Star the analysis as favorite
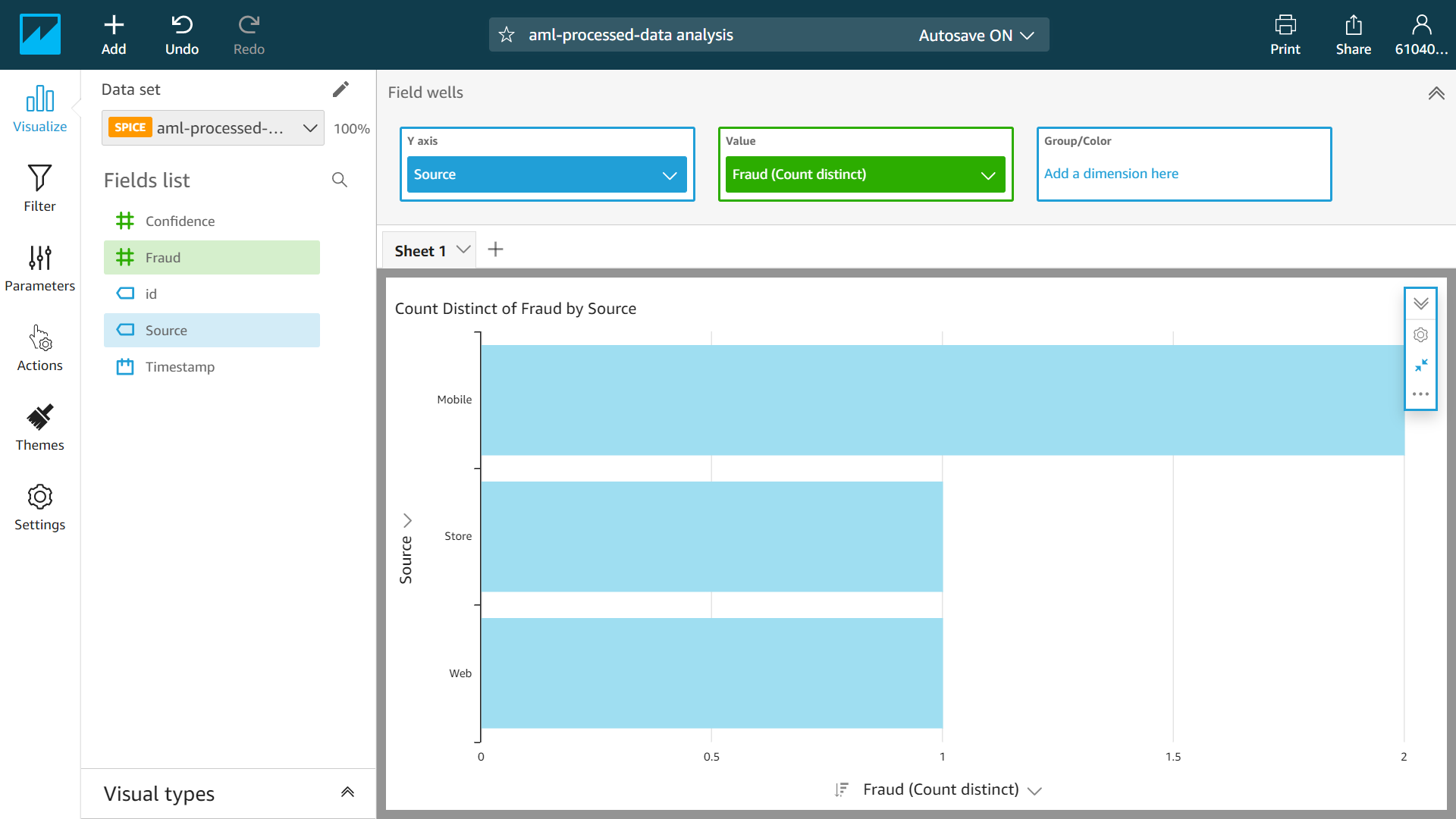Image resolution: width=1456 pixels, height=819 pixels. coord(507,35)
